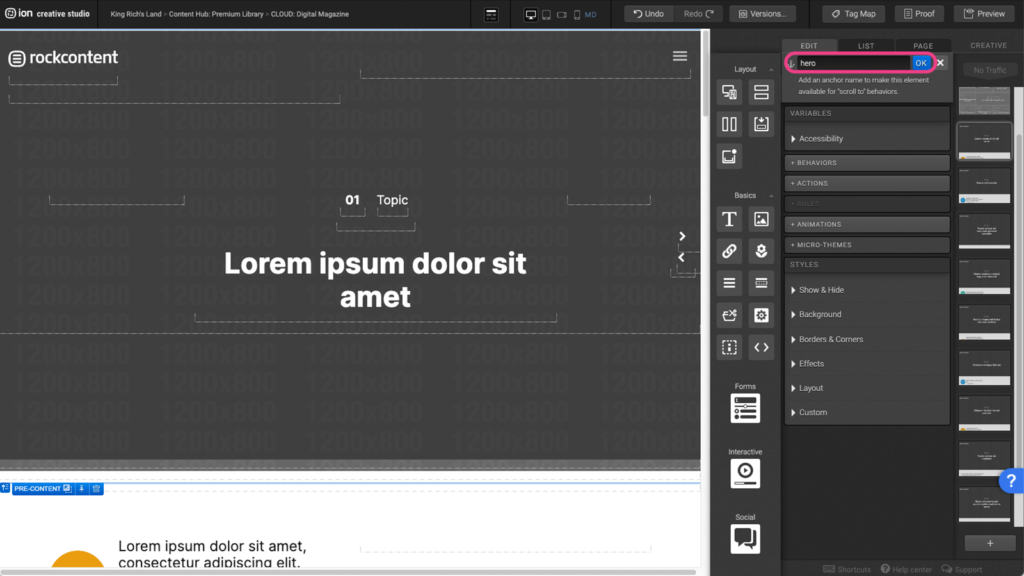Confirm anchor name with OK
The height and width of the screenshot is (576, 1024).
click(x=920, y=63)
